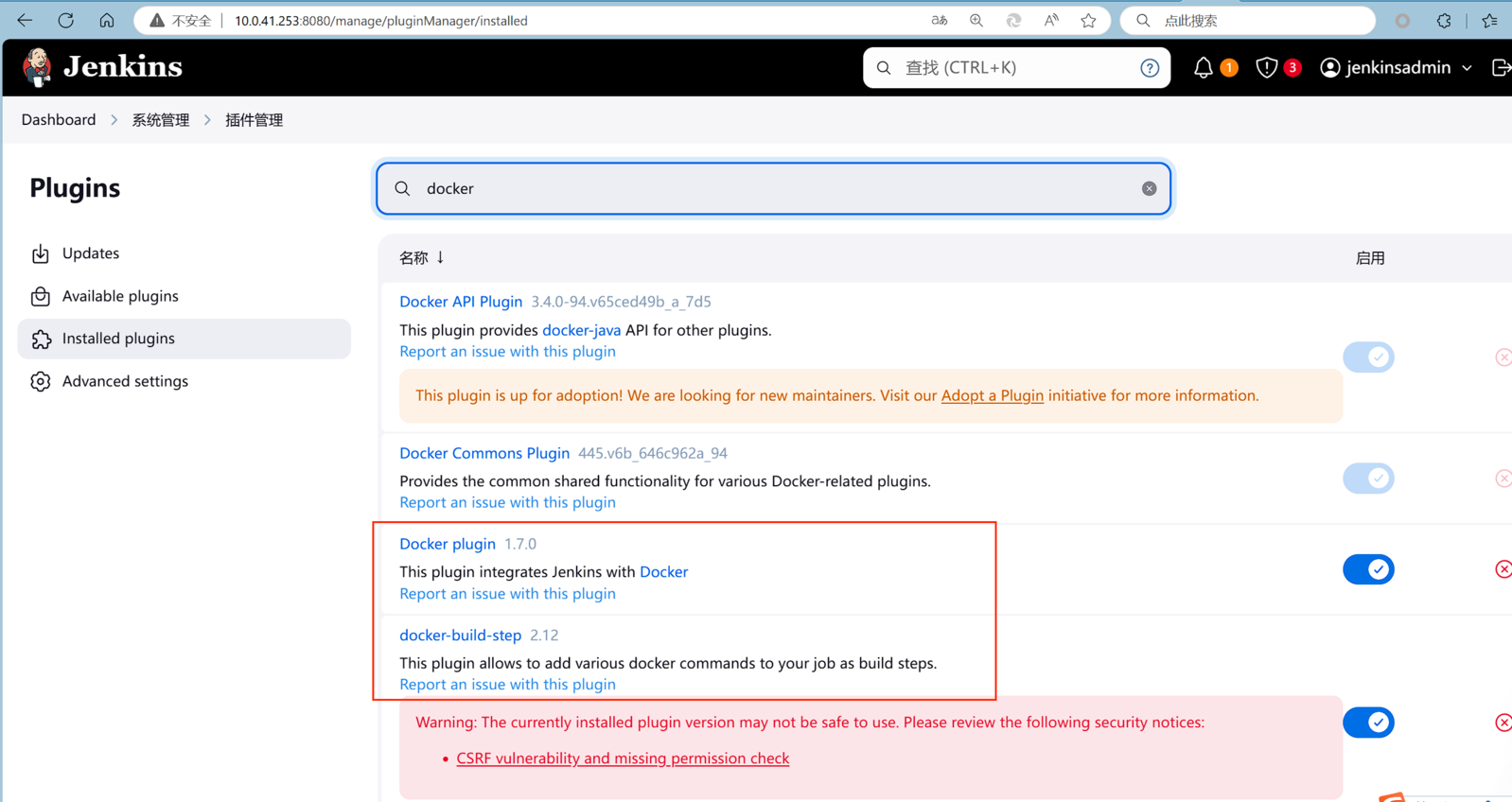Expand the jenkinsadmin user dropdown

(1468, 68)
